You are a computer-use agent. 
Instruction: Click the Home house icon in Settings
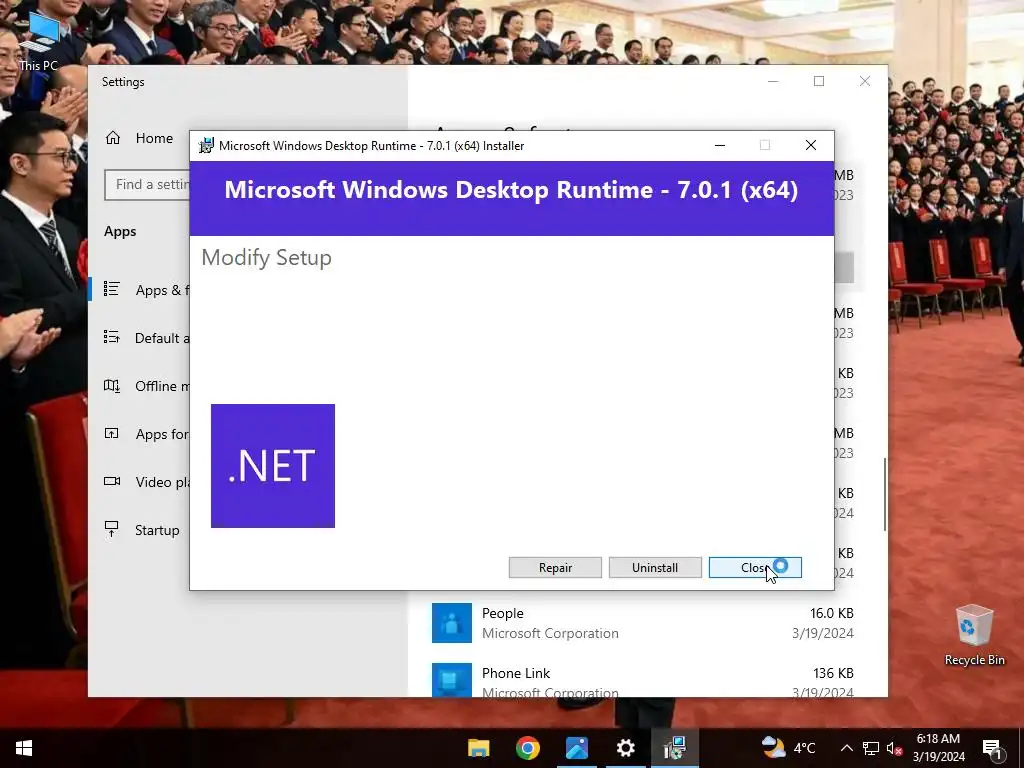pos(113,138)
